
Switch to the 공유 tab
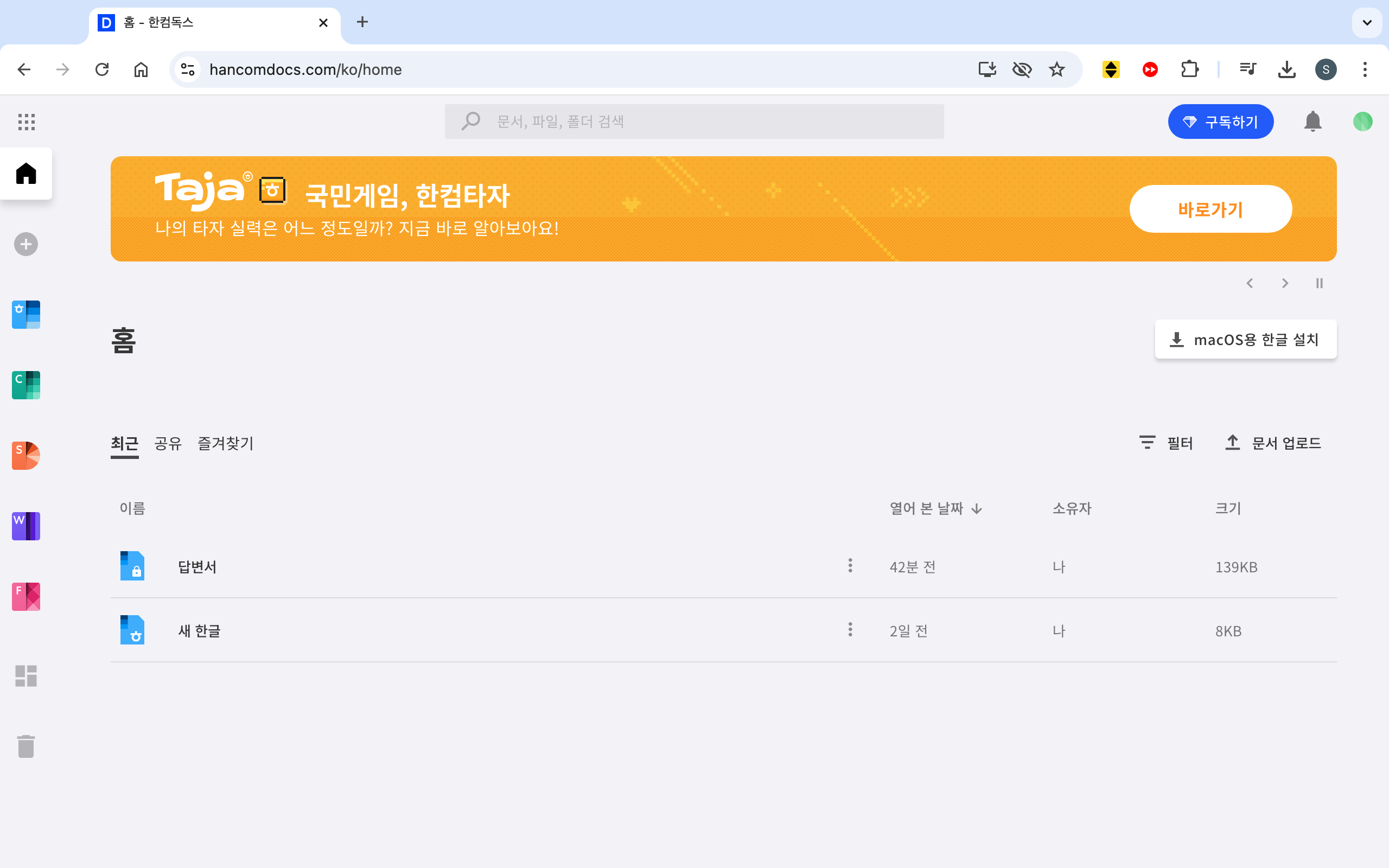[x=168, y=443]
